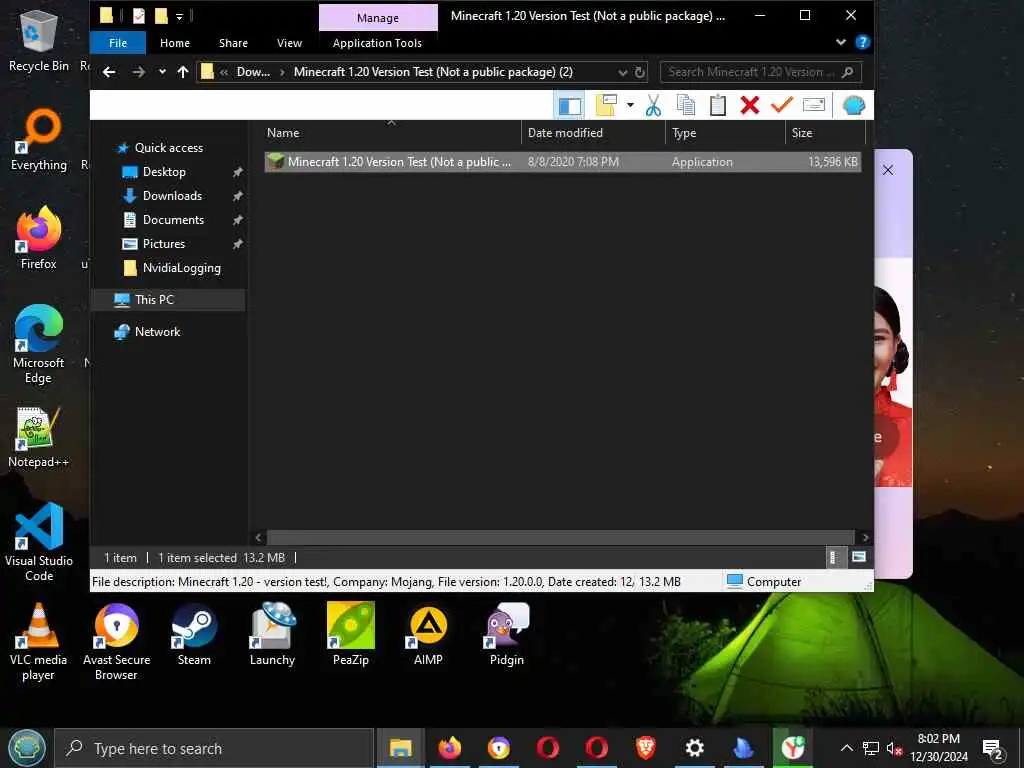Open the Share ribbon tab
The height and width of the screenshot is (768, 1024).
coord(233,43)
